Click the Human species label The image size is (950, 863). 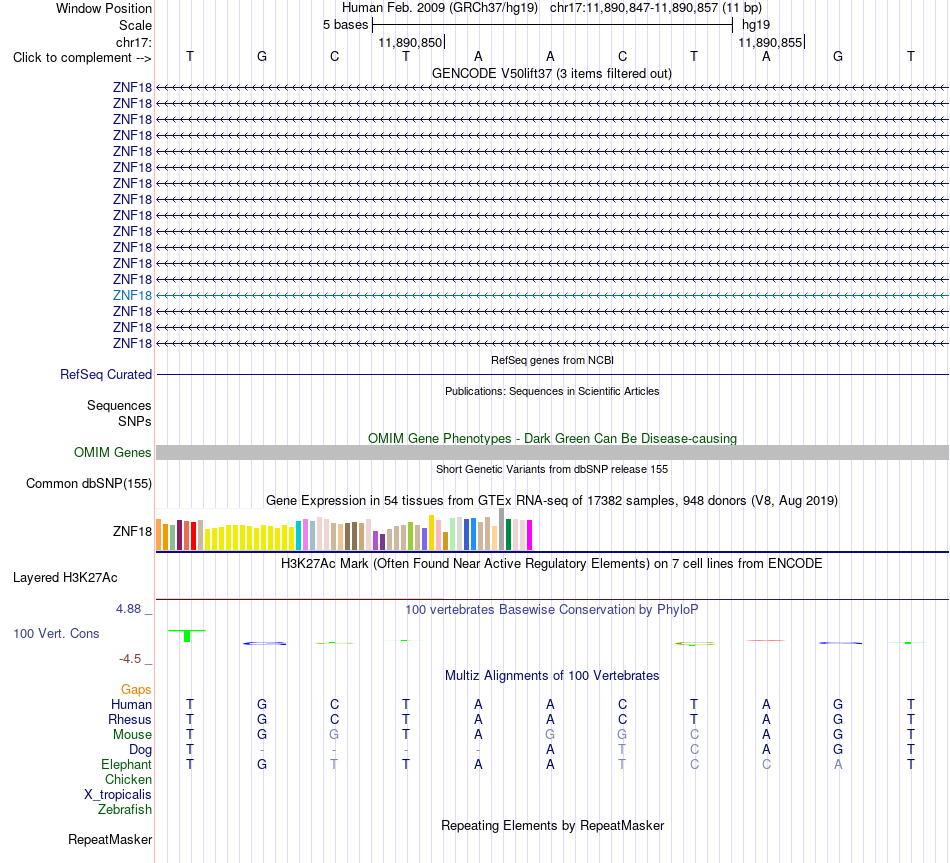click(131, 704)
